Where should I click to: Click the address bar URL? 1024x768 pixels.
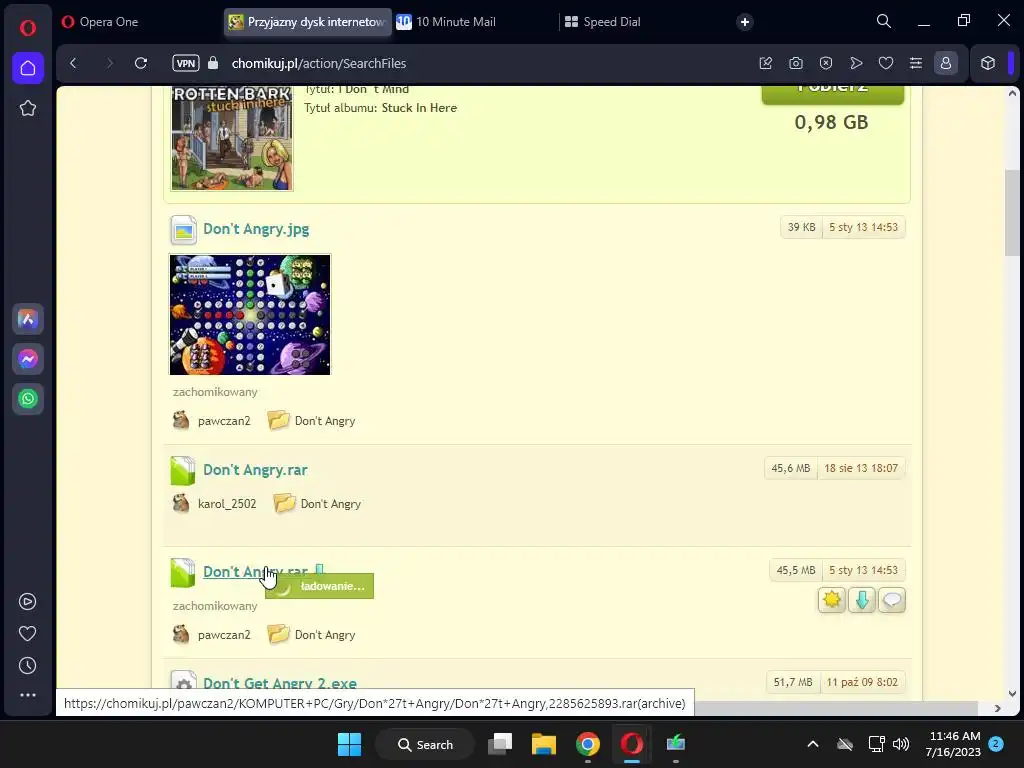click(319, 63)
